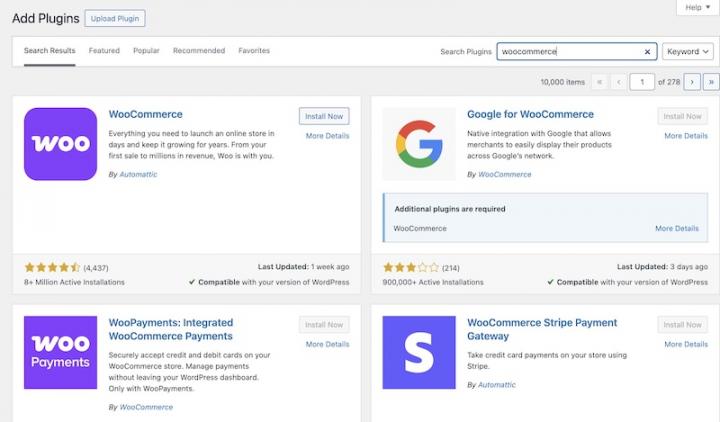Open More Details in required plugins notice

click(x=677, y=228)
